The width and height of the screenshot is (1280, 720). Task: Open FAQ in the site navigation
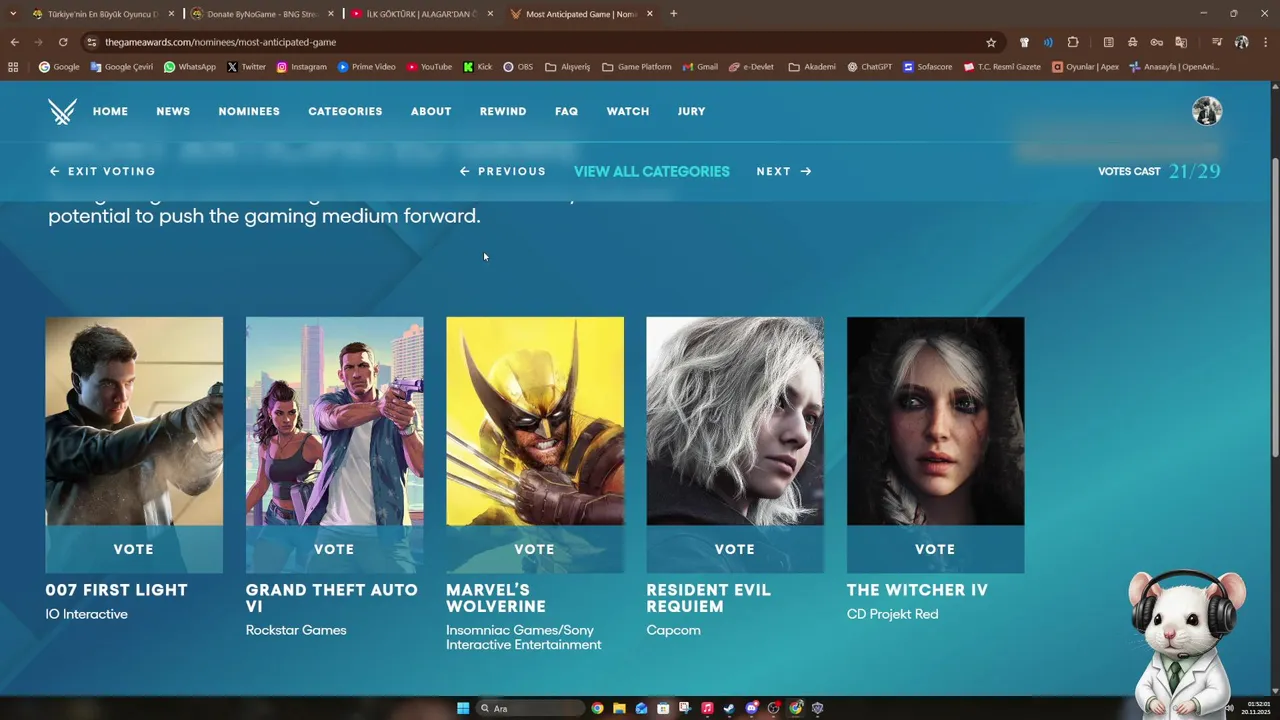(567, 111)
